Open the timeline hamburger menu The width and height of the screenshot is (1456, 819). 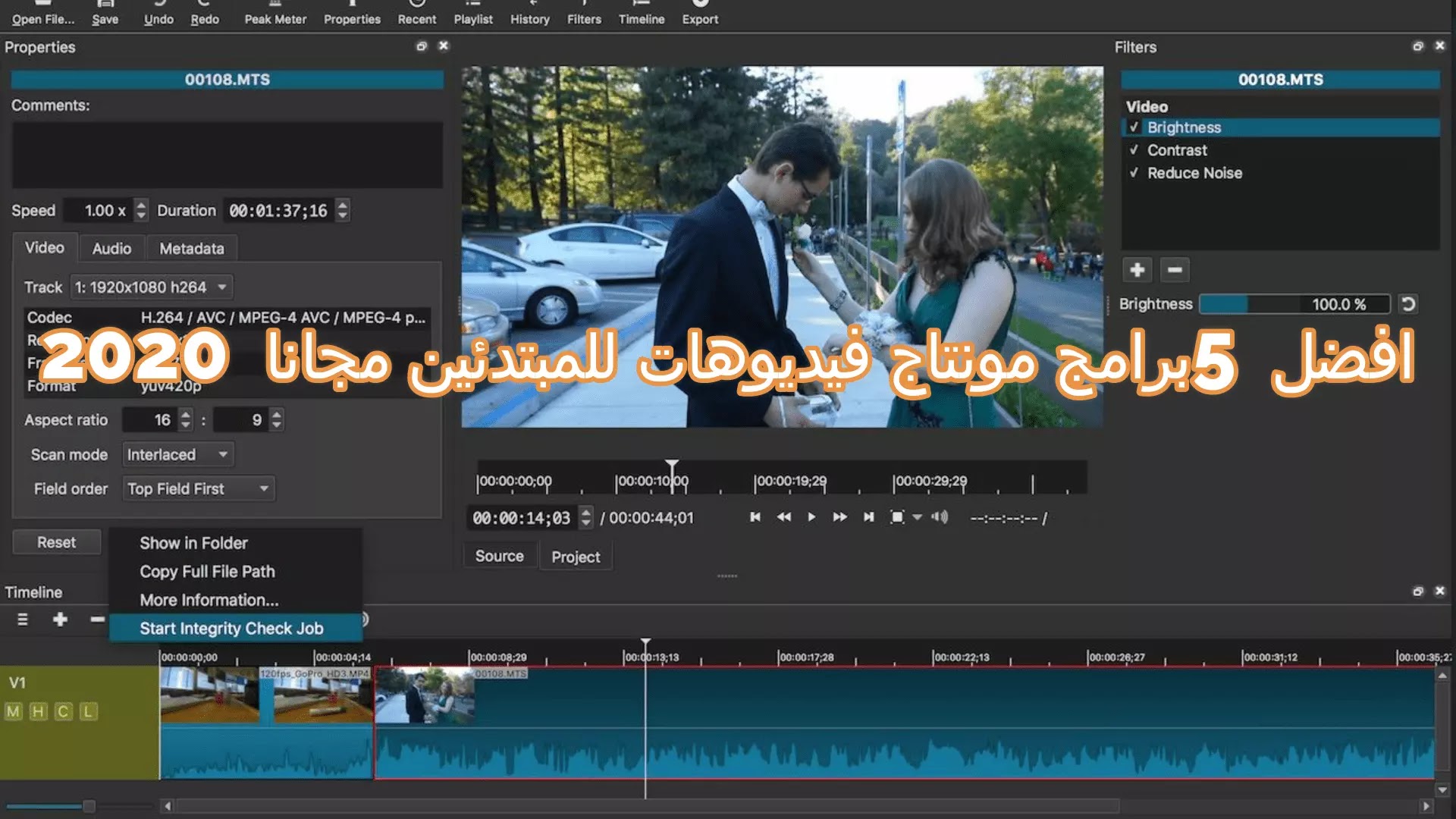tap(23, 620)
